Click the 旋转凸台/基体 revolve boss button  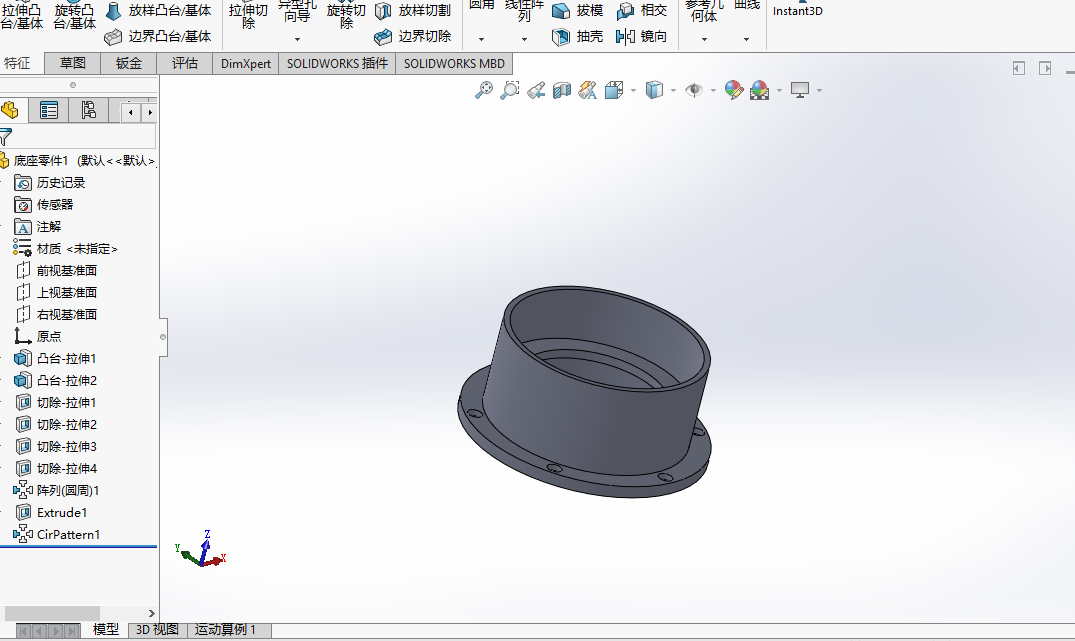(74, 16)
